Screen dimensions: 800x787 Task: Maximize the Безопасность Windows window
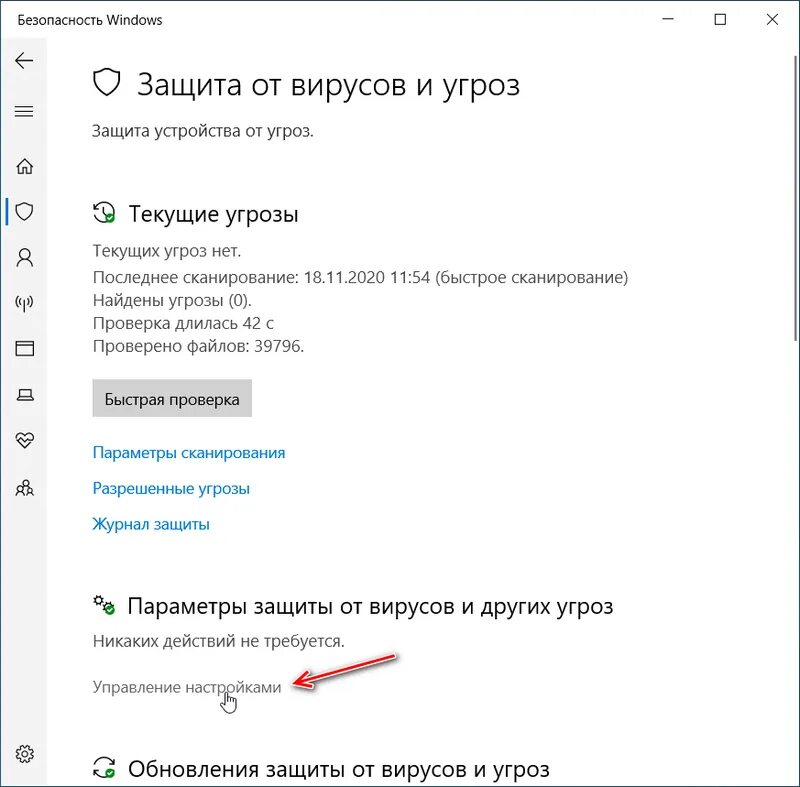tap(720, 19)
